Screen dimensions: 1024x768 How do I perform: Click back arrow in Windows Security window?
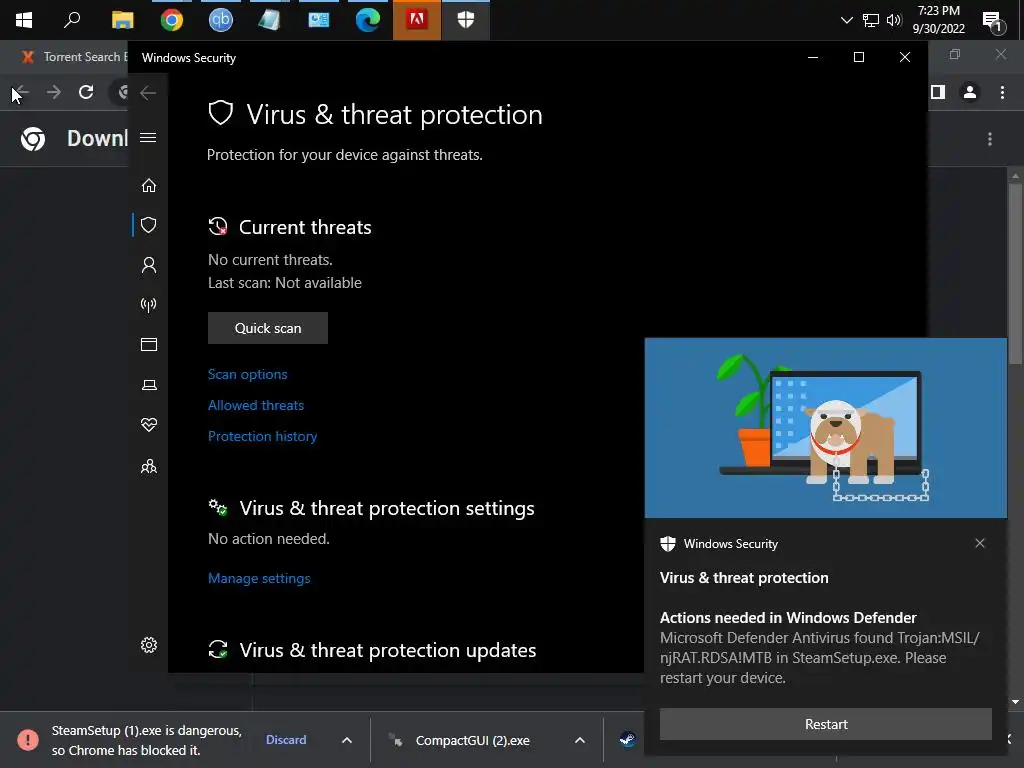click(x=148, y=93)
